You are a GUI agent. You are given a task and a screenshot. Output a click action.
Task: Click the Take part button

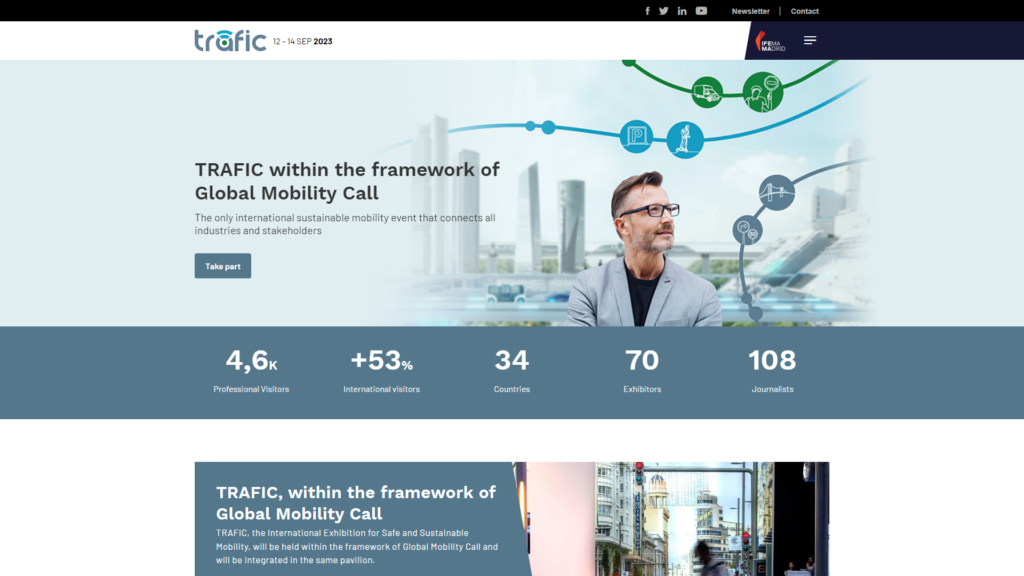tap(223, 266)
